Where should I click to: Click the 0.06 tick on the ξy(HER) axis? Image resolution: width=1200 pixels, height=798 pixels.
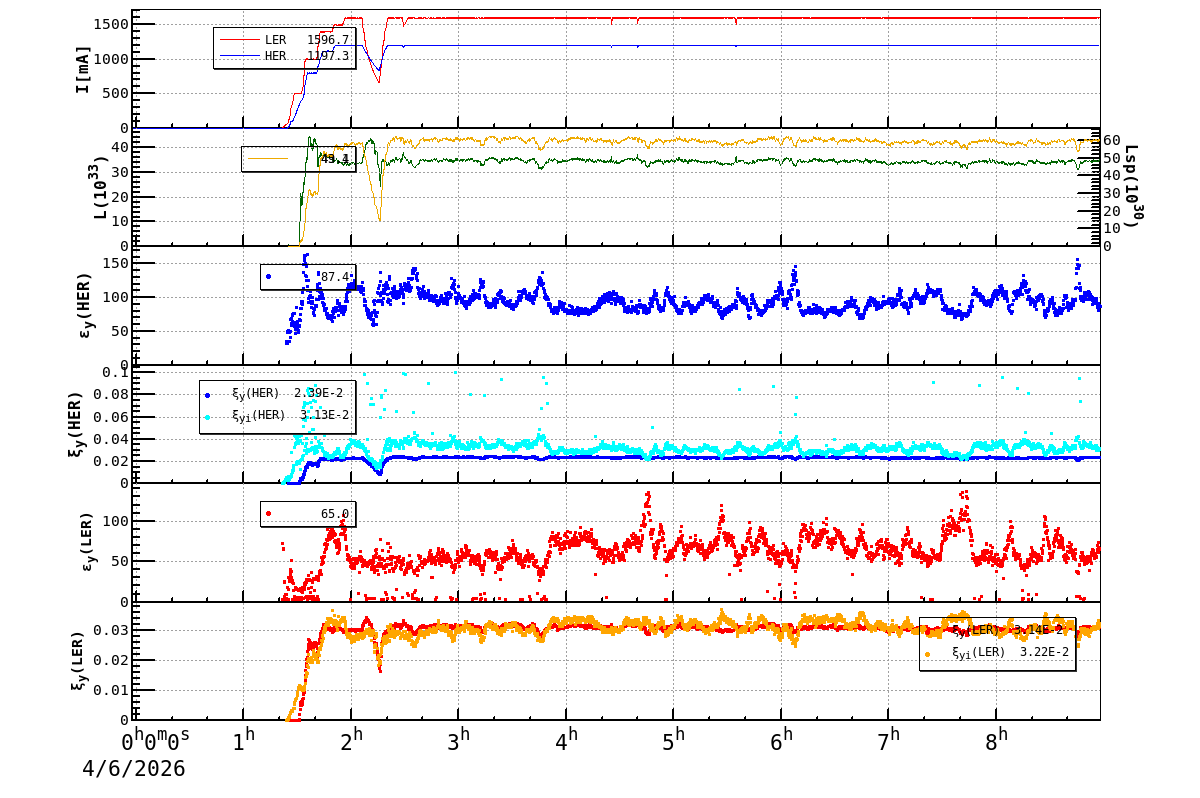(x=111, y=417)
